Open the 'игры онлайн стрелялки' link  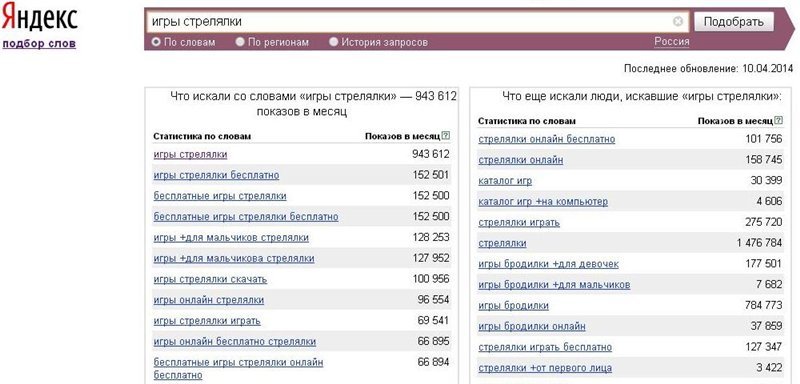[x=209, y=300]
